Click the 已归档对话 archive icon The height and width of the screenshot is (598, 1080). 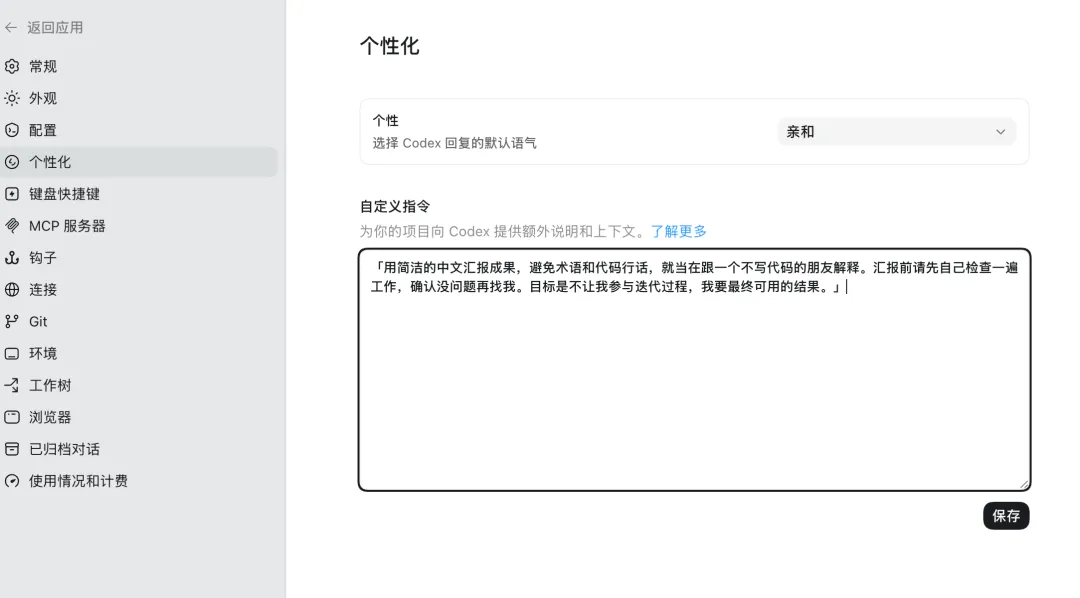point(12,449)
